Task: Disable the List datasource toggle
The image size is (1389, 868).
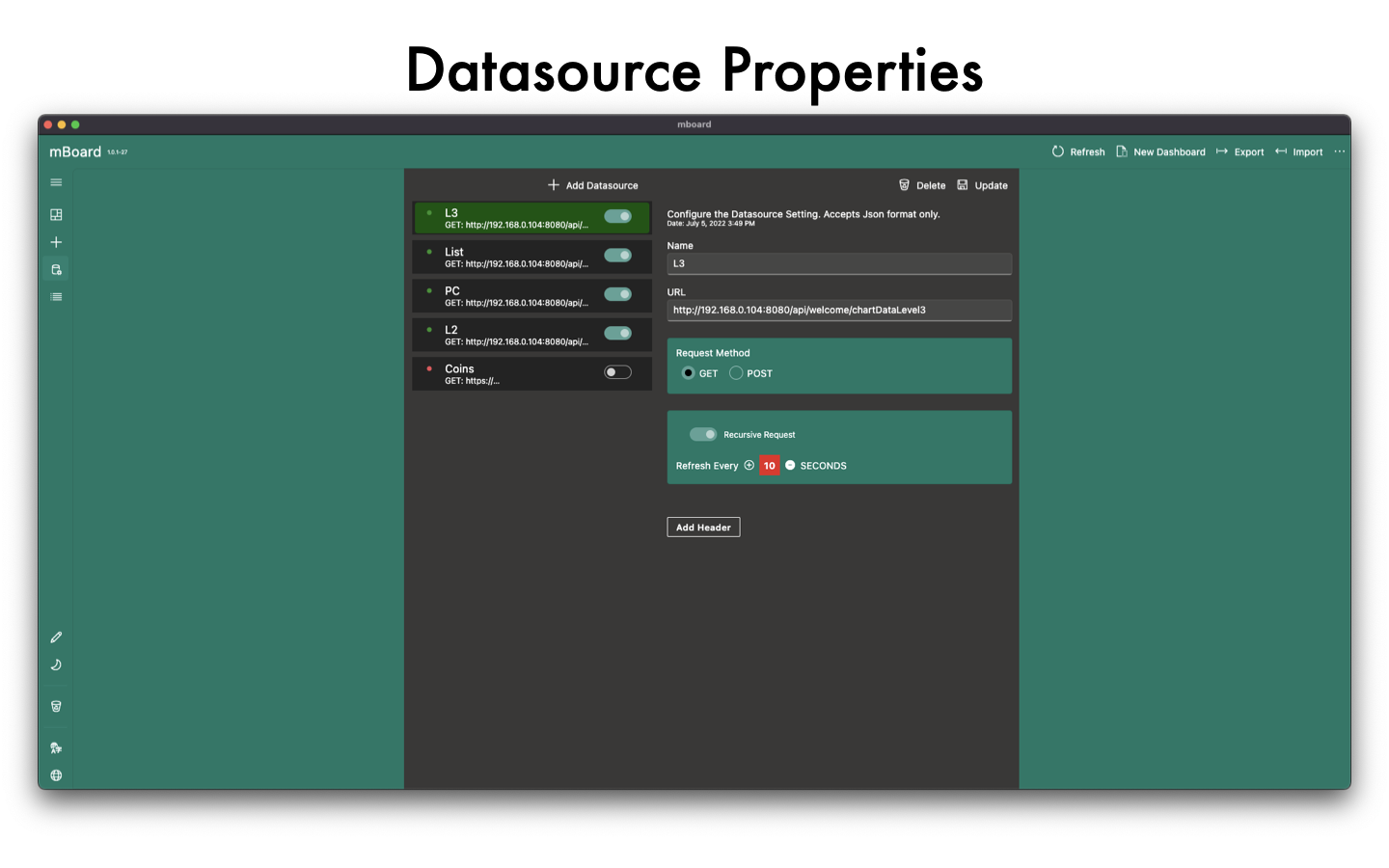Action: [617, 256]
